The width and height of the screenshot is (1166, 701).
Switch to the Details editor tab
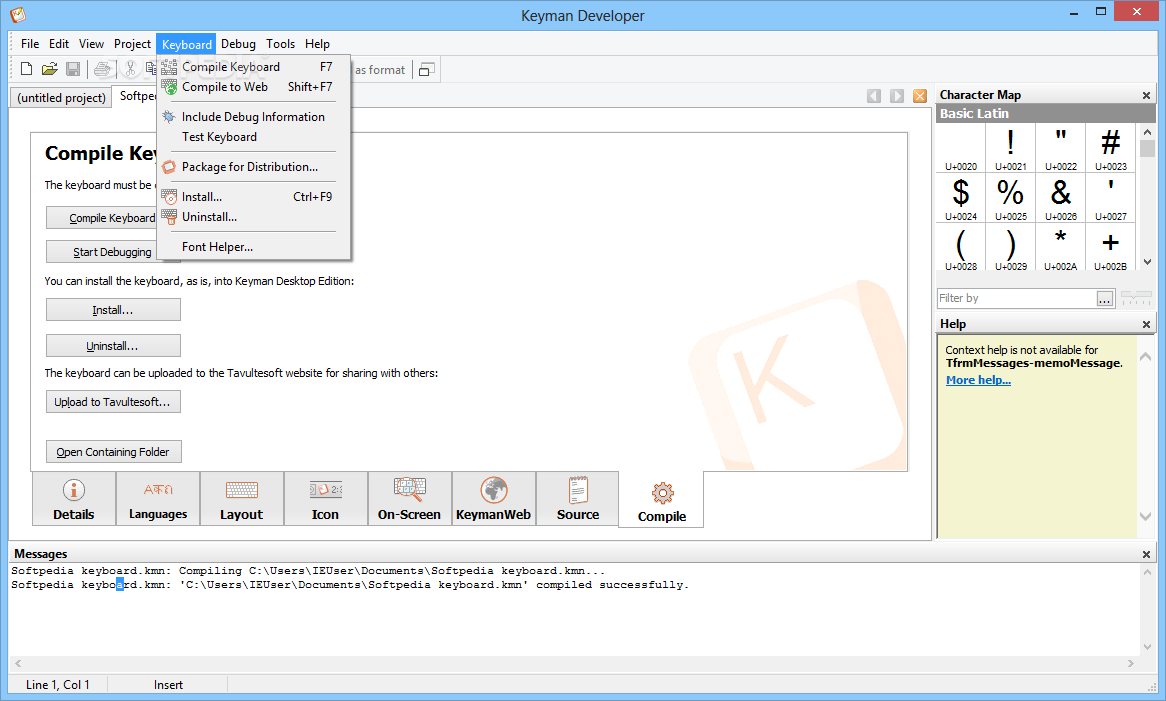tap(74, 499)
